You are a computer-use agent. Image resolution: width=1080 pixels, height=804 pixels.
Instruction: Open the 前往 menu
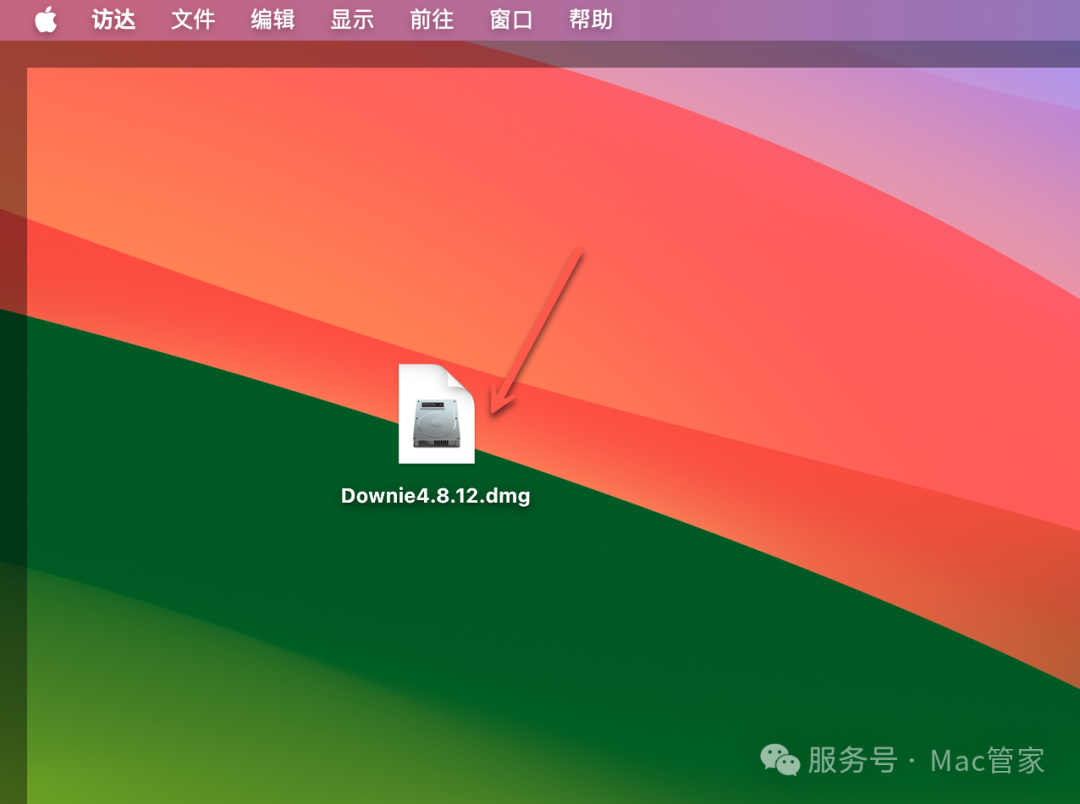point(432,19)
